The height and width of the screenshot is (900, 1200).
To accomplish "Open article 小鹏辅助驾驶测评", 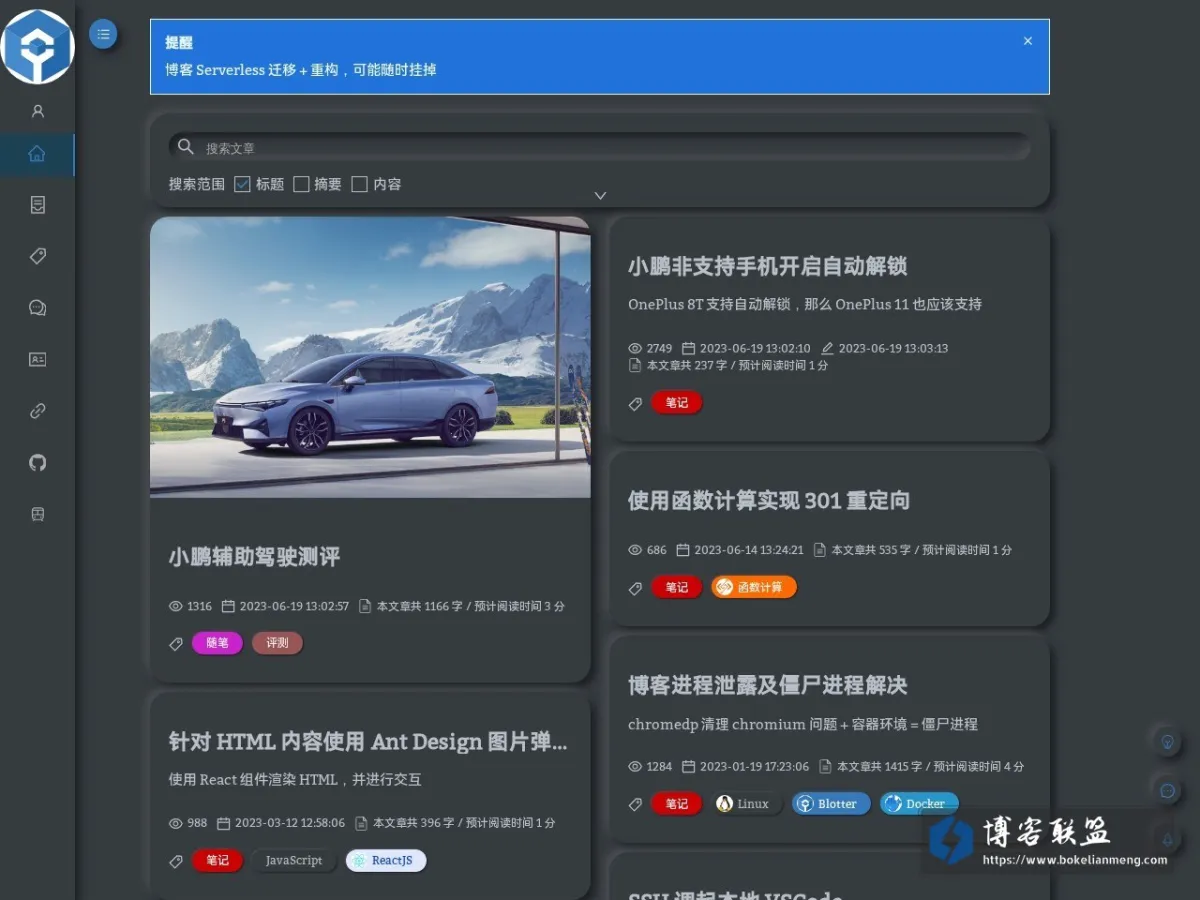I will 255,557.
